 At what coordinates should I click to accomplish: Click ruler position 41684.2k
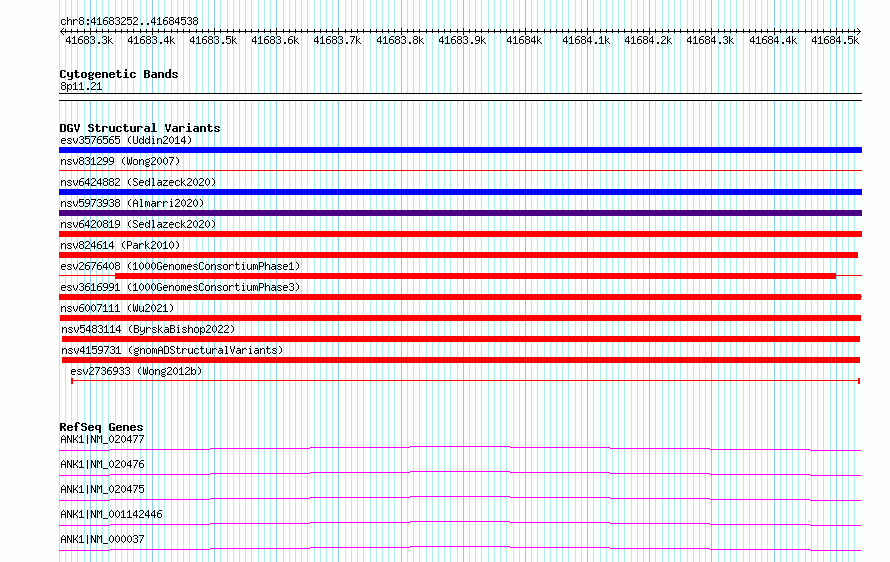648,40
